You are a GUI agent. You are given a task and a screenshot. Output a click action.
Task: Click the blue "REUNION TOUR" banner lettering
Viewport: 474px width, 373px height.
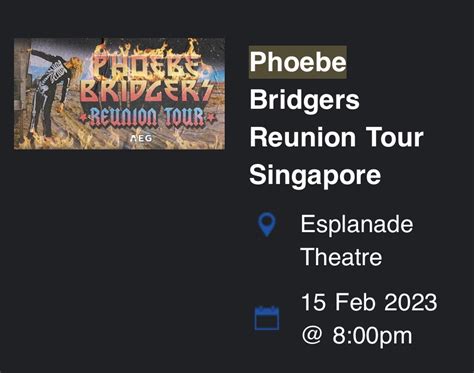pyautogui.click(x=147, y=117)
